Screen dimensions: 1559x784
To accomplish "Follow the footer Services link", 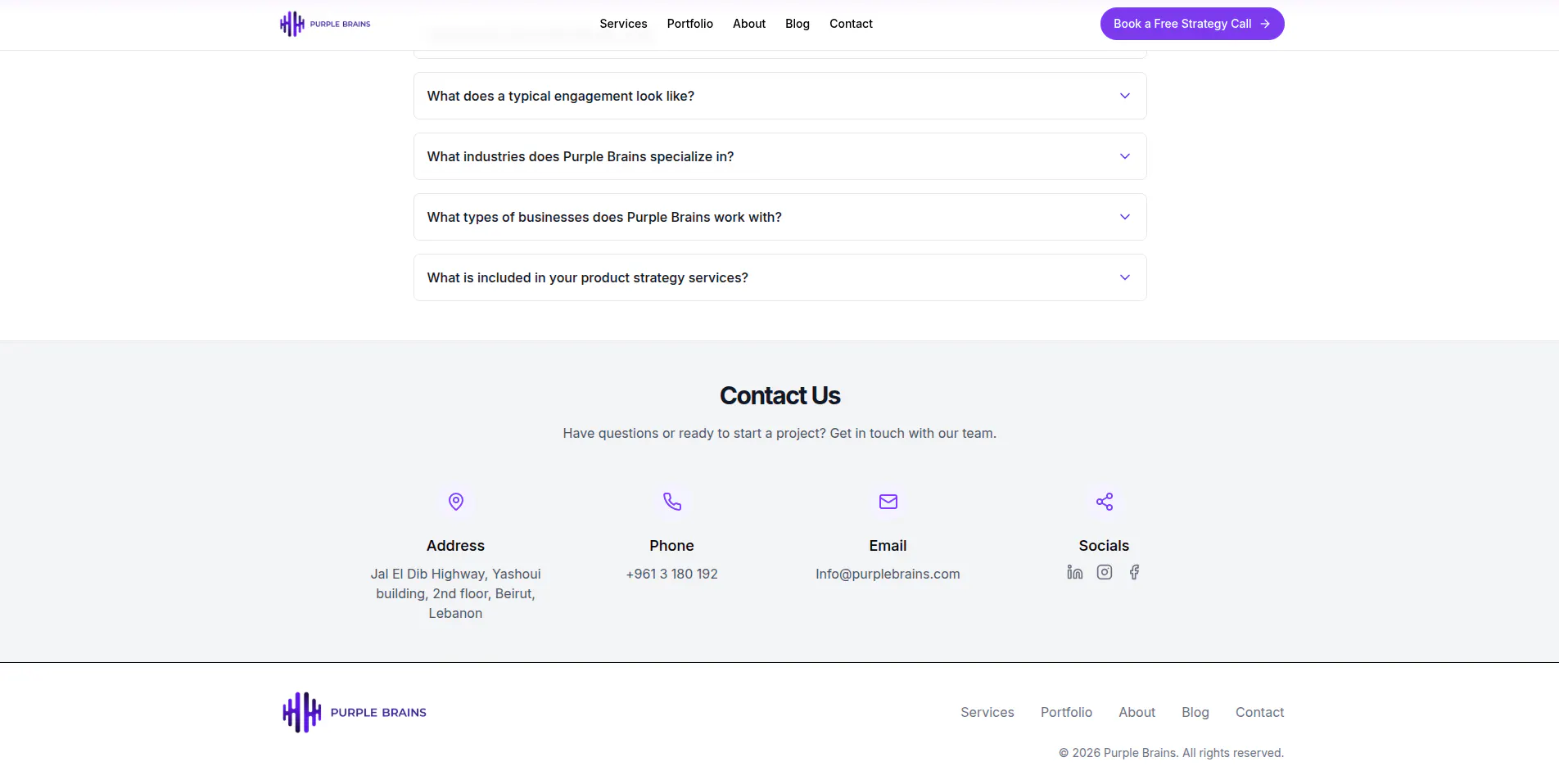I will pos(987,712).
